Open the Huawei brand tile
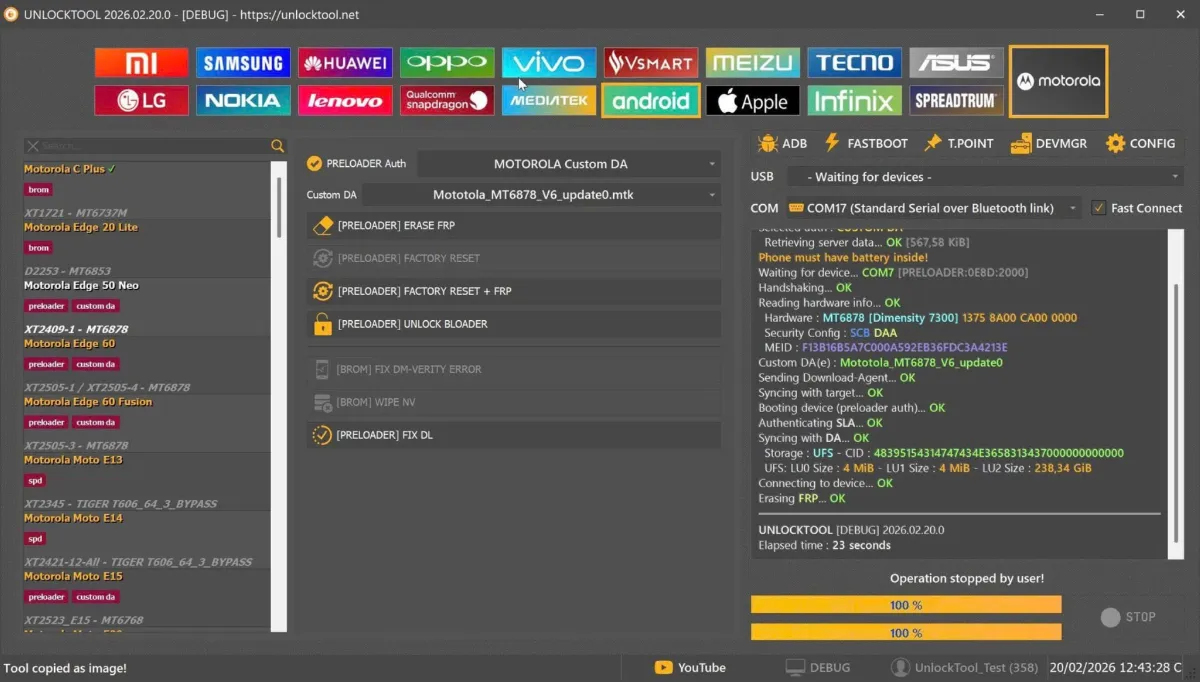 pyautogui.click(x=345, y=63)
